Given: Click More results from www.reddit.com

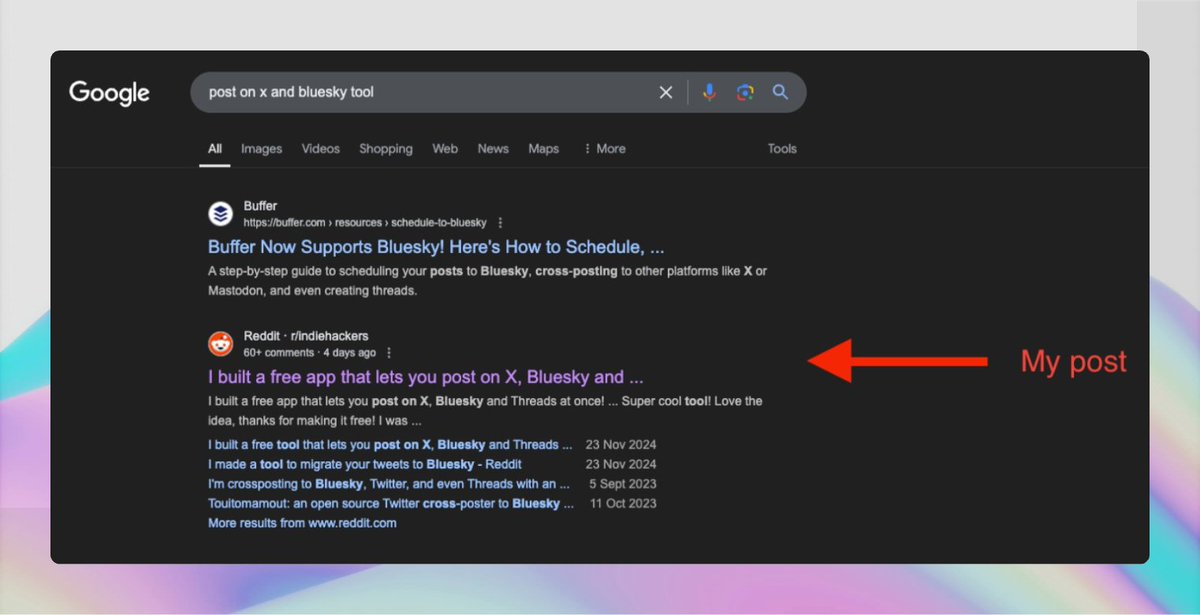Looking at the screenshot, I should pos(302,523).
